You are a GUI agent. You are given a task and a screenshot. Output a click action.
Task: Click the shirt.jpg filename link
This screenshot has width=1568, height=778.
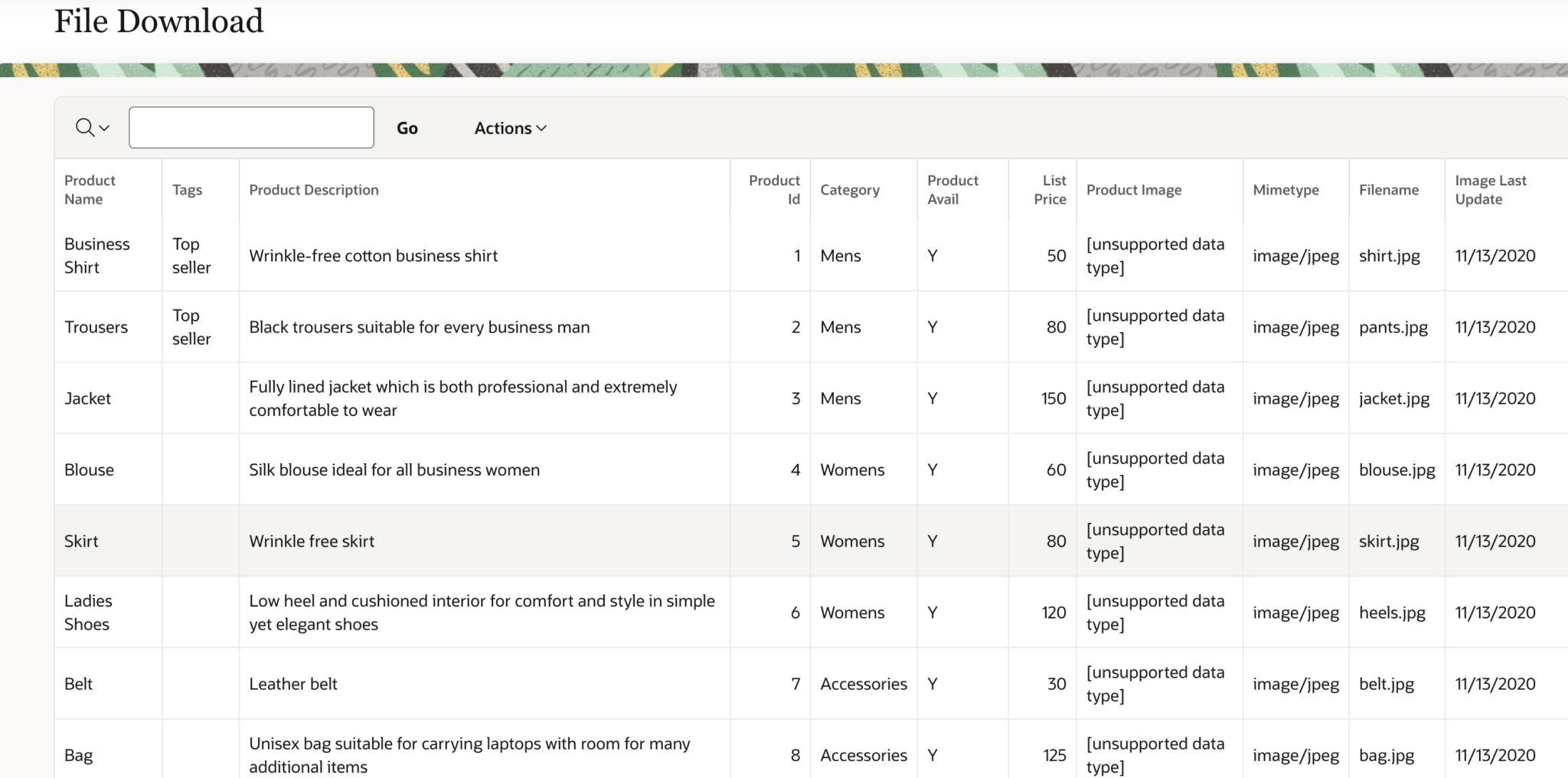click(x=1390, y=256)
